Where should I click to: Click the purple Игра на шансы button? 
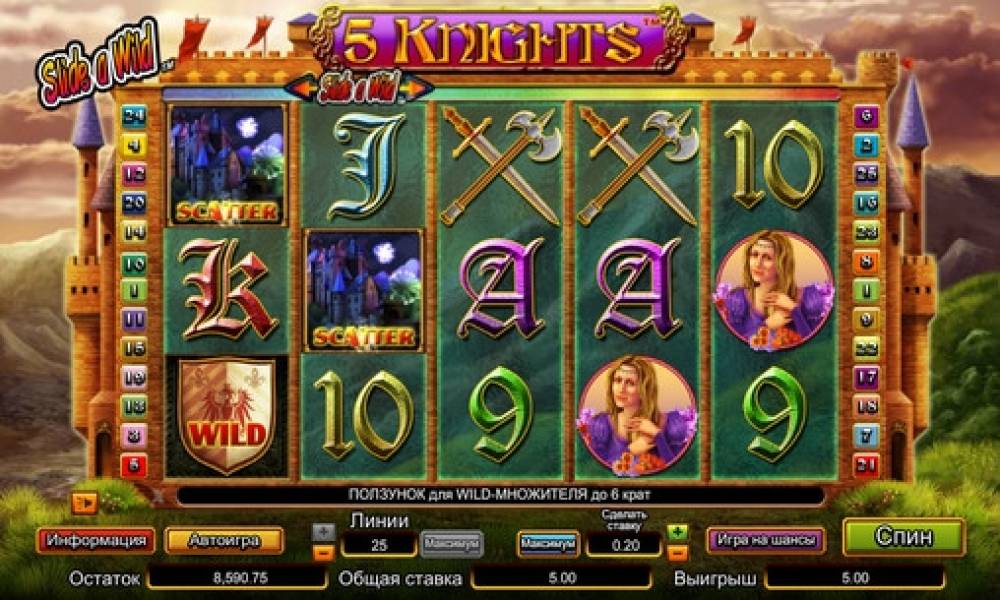(766, 540)
